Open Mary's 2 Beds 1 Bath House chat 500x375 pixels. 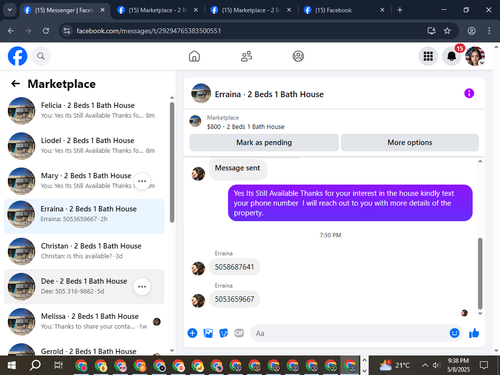(84, 181)
